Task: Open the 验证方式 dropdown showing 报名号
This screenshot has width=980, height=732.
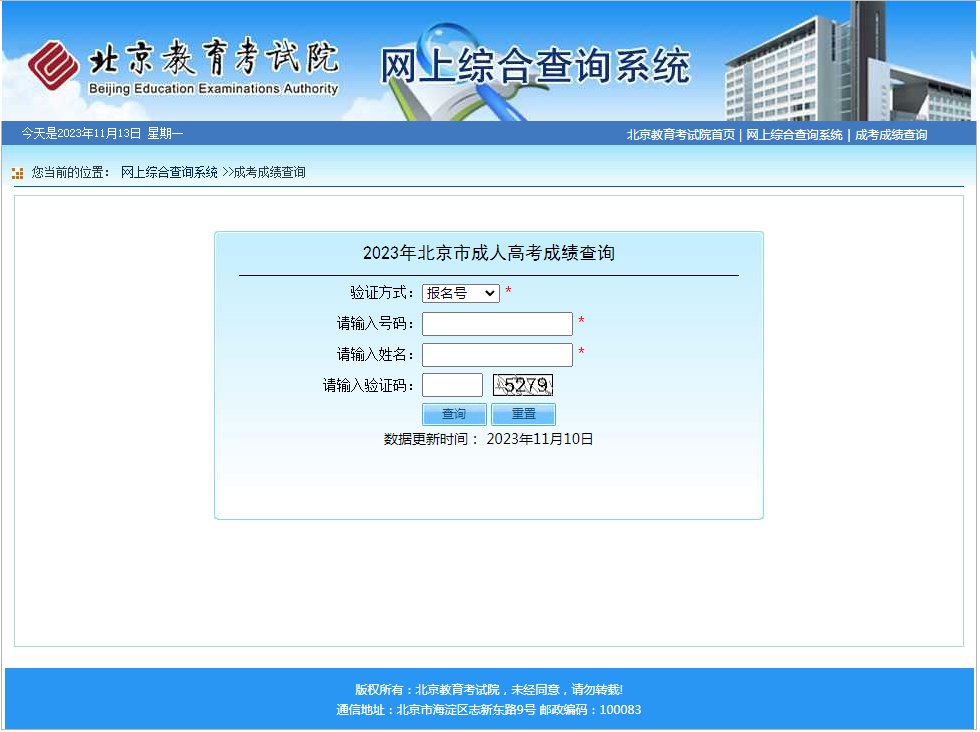Action: click(460, 293)
